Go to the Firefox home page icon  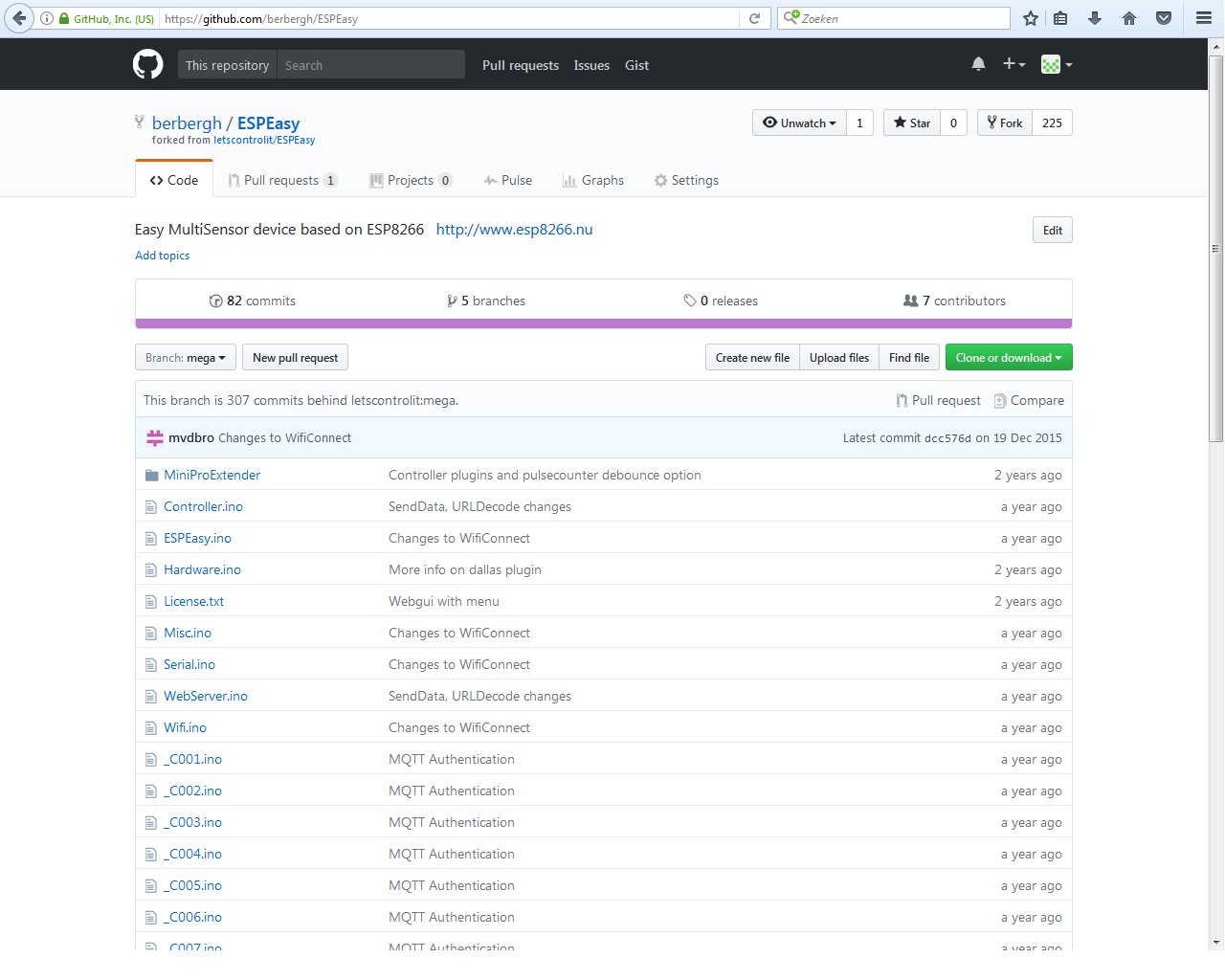[1129, 18]
